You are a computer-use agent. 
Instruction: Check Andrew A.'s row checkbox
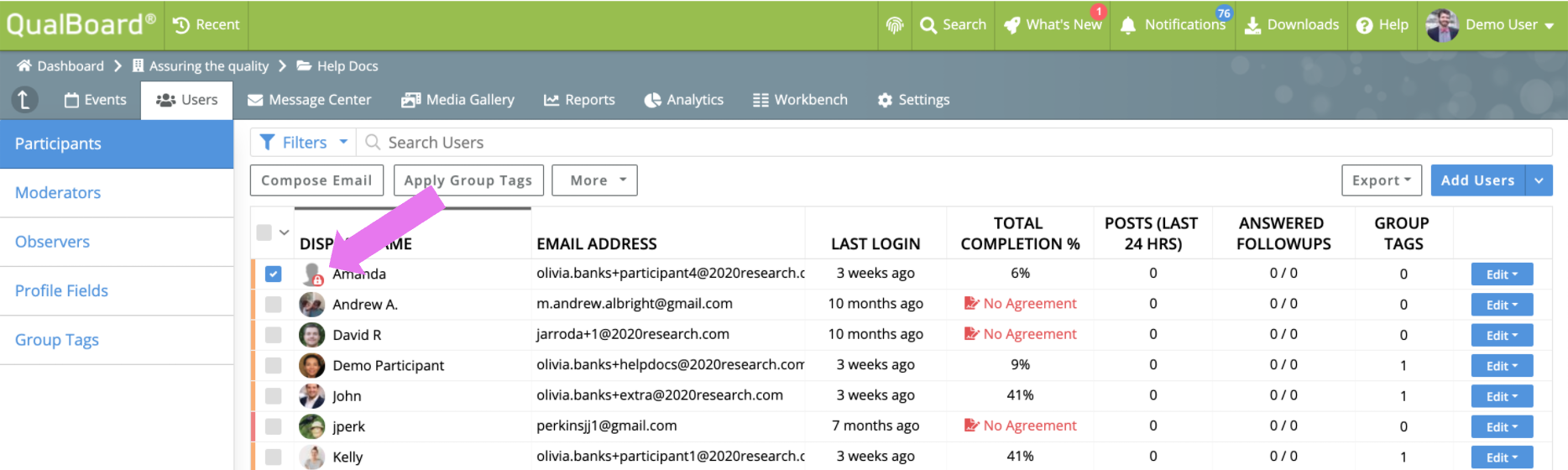[274, 305]
